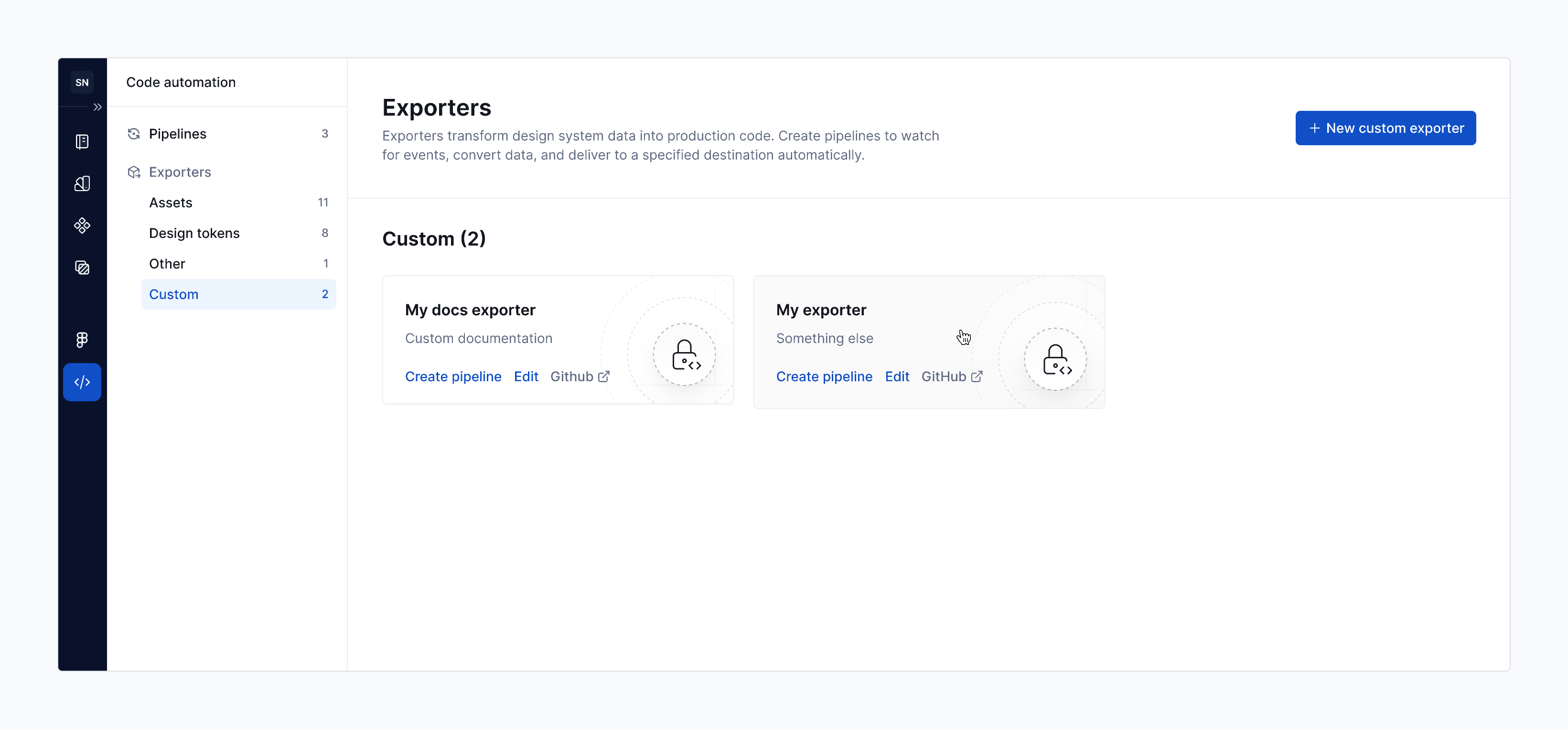Collapse the Exporters navigation section
The height and width of the screenshot is (729, 1568).
click(180, 172)
